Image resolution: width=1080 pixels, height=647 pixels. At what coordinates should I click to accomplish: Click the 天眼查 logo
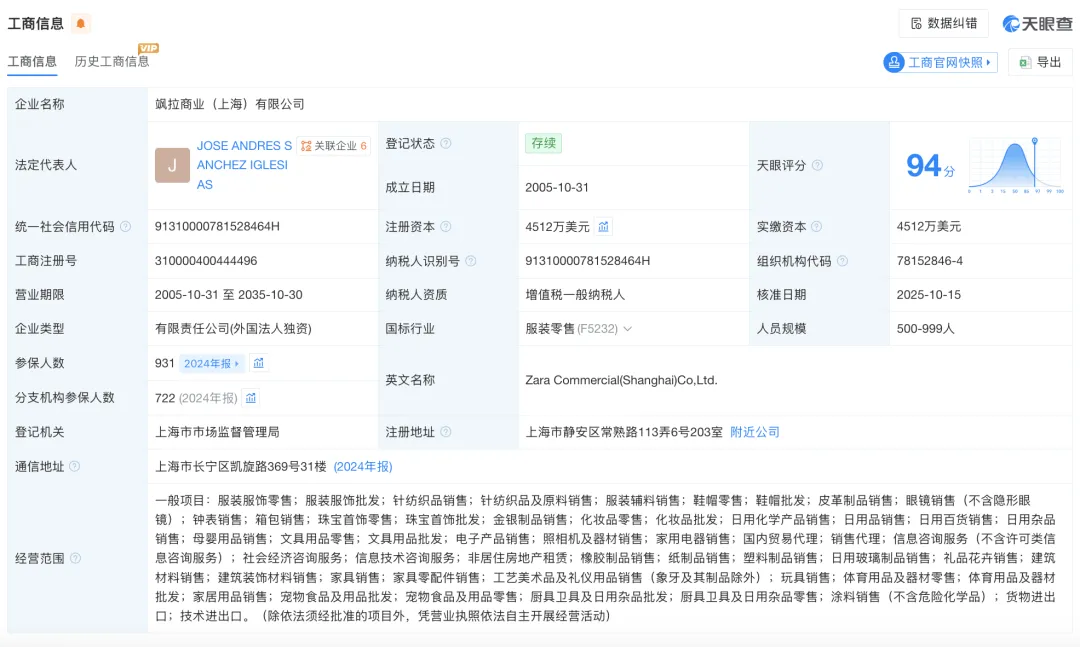(x=1037, y=23)
